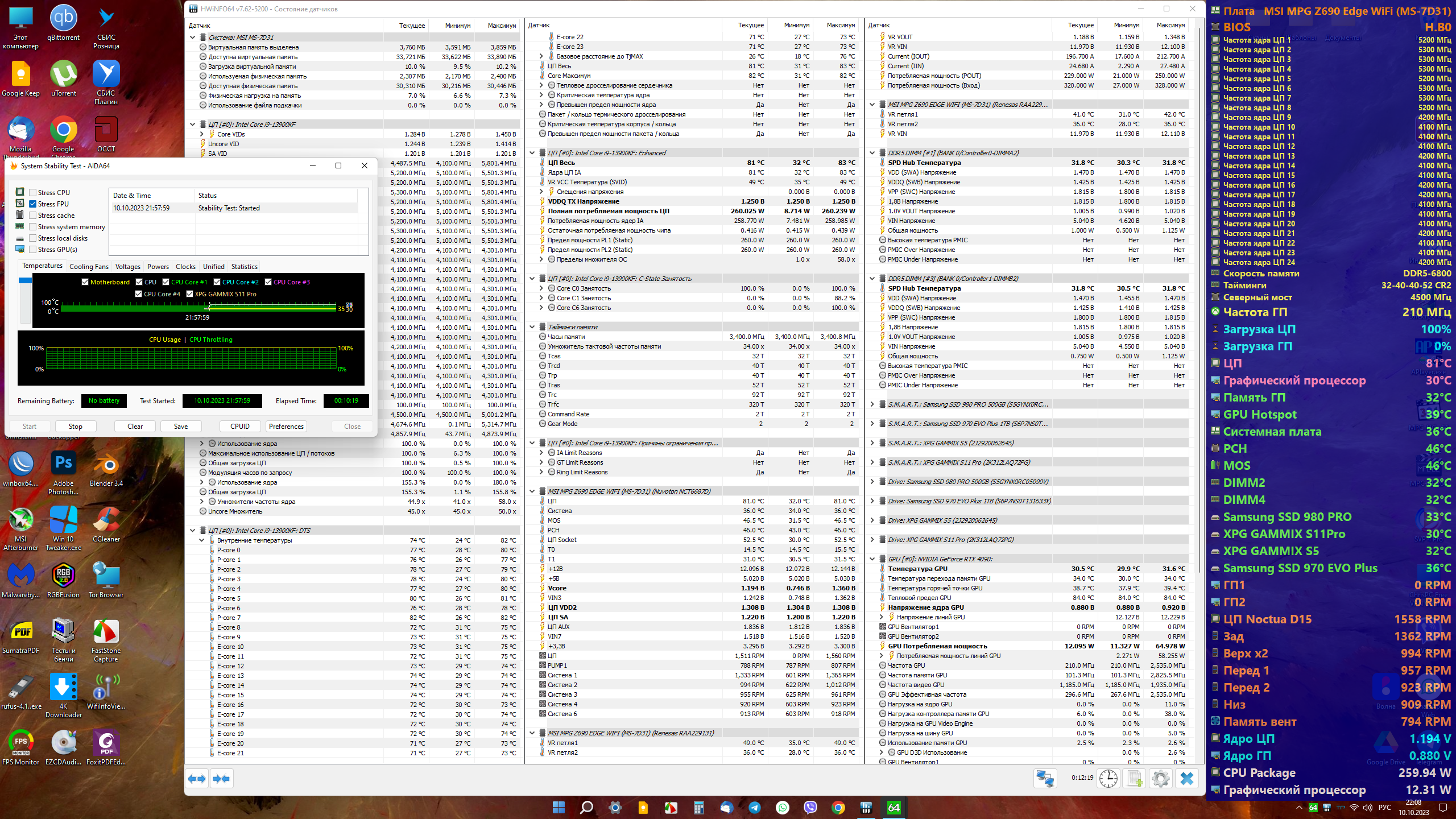Click HWiNFO reset clock icon

point(1108,778)
